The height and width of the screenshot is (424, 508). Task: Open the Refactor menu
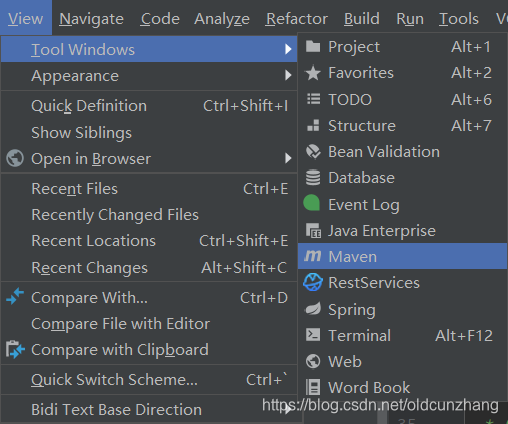pos(297,19)
